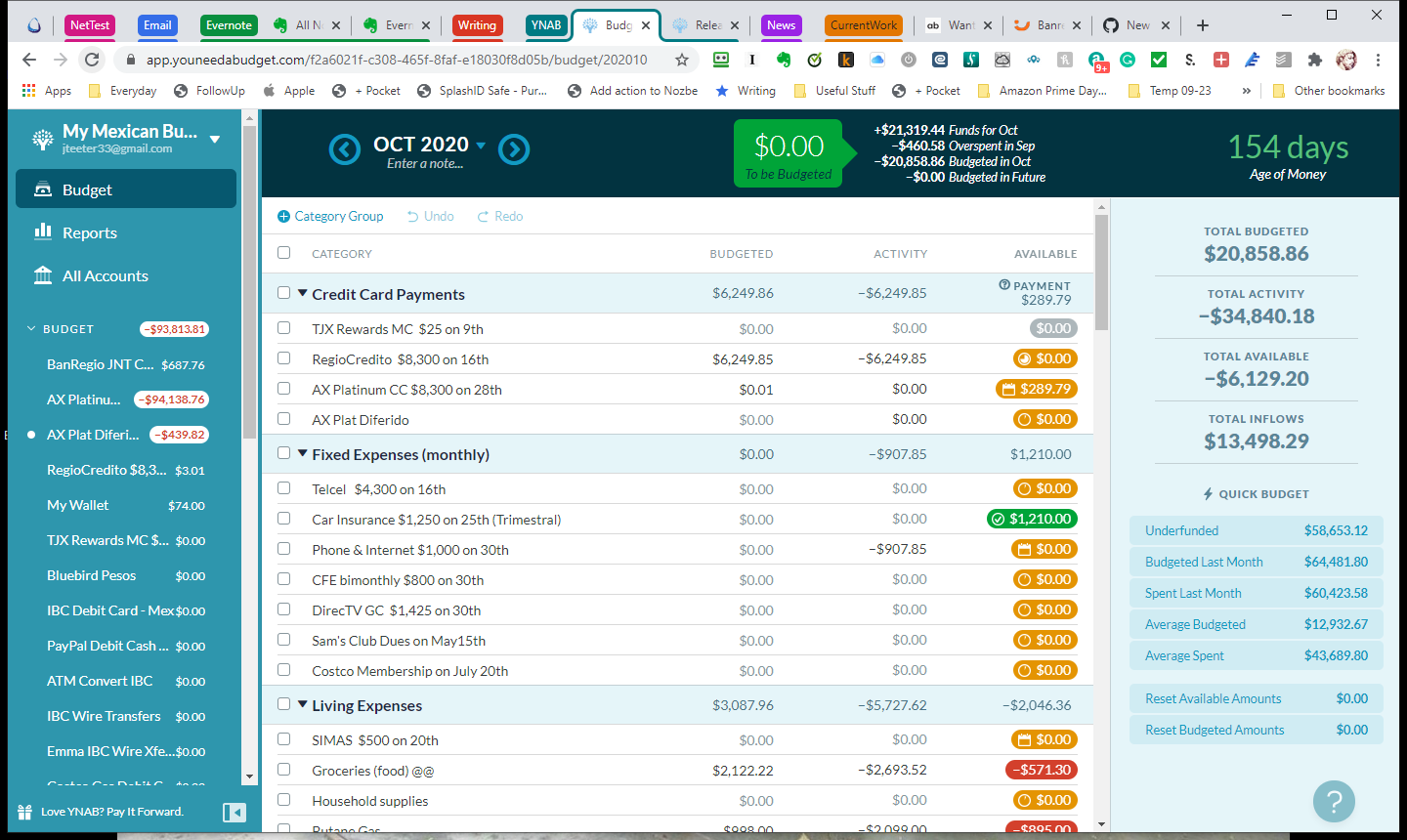Screen dimensions: 1407x840
Task: Open Reports from the left sidebar
Action: (x=86, y=232)
